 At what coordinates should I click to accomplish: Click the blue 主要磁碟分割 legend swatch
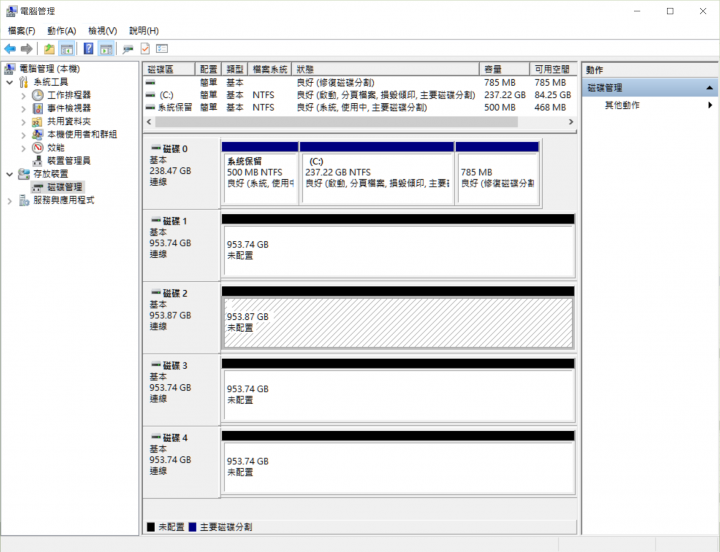coord(192,527)
